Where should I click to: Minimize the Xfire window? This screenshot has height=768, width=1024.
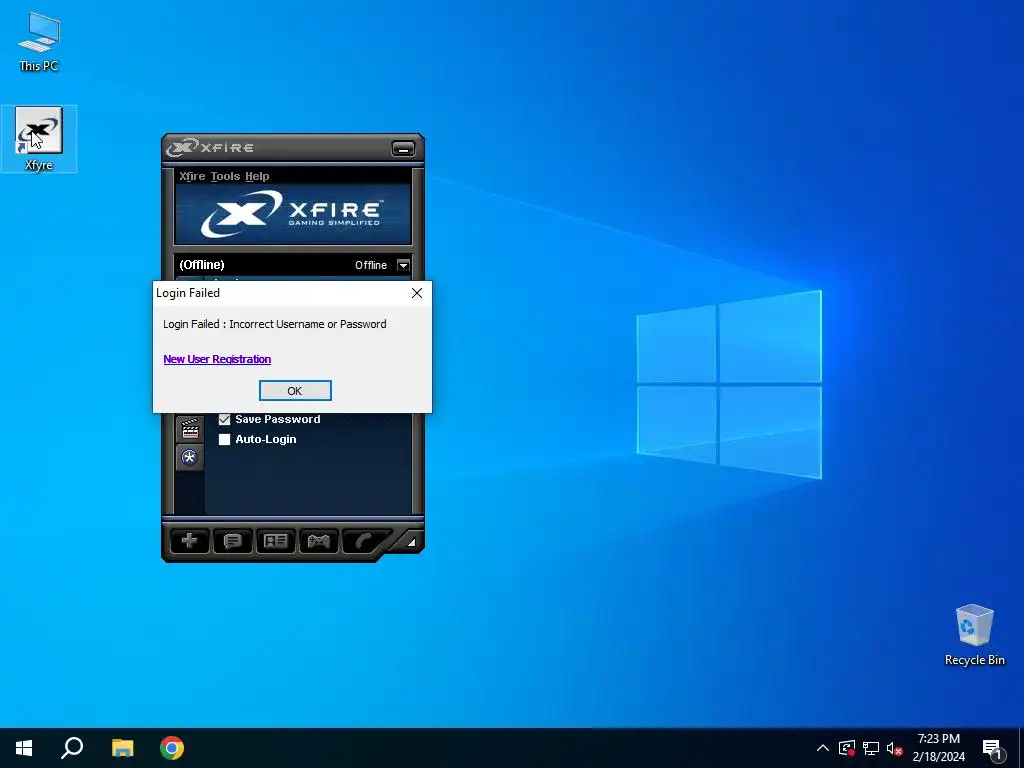403,149
